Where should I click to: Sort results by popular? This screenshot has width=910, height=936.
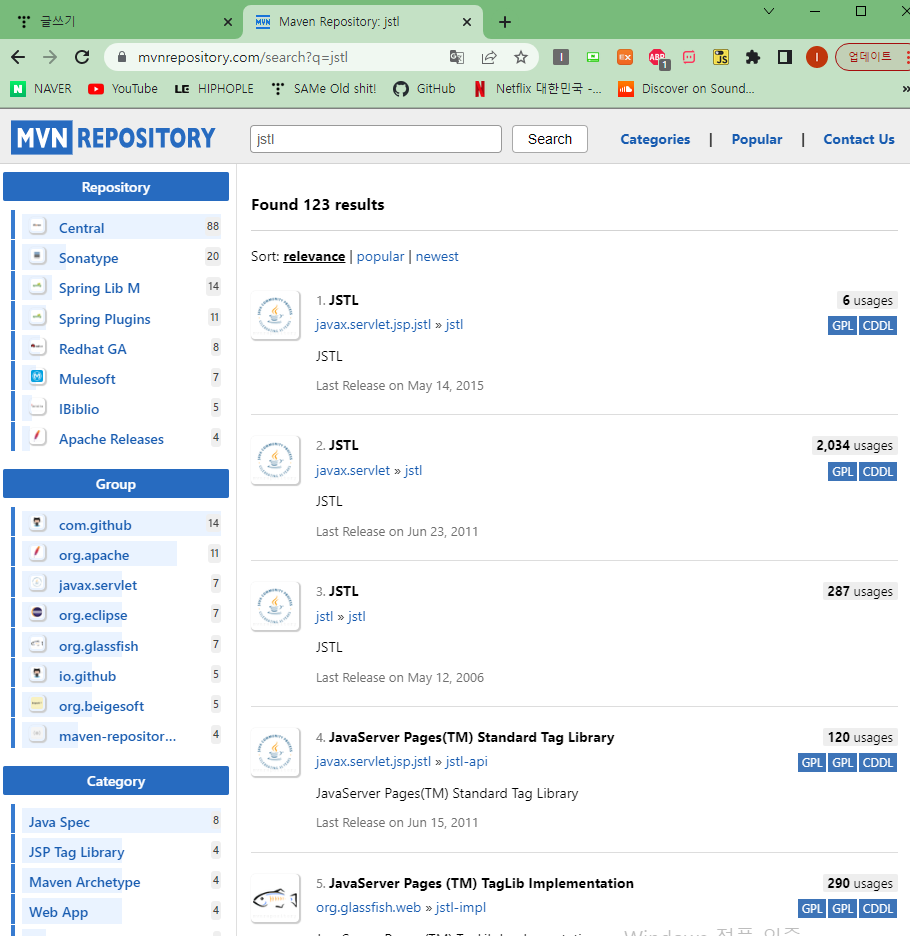[x=380, y=257]
